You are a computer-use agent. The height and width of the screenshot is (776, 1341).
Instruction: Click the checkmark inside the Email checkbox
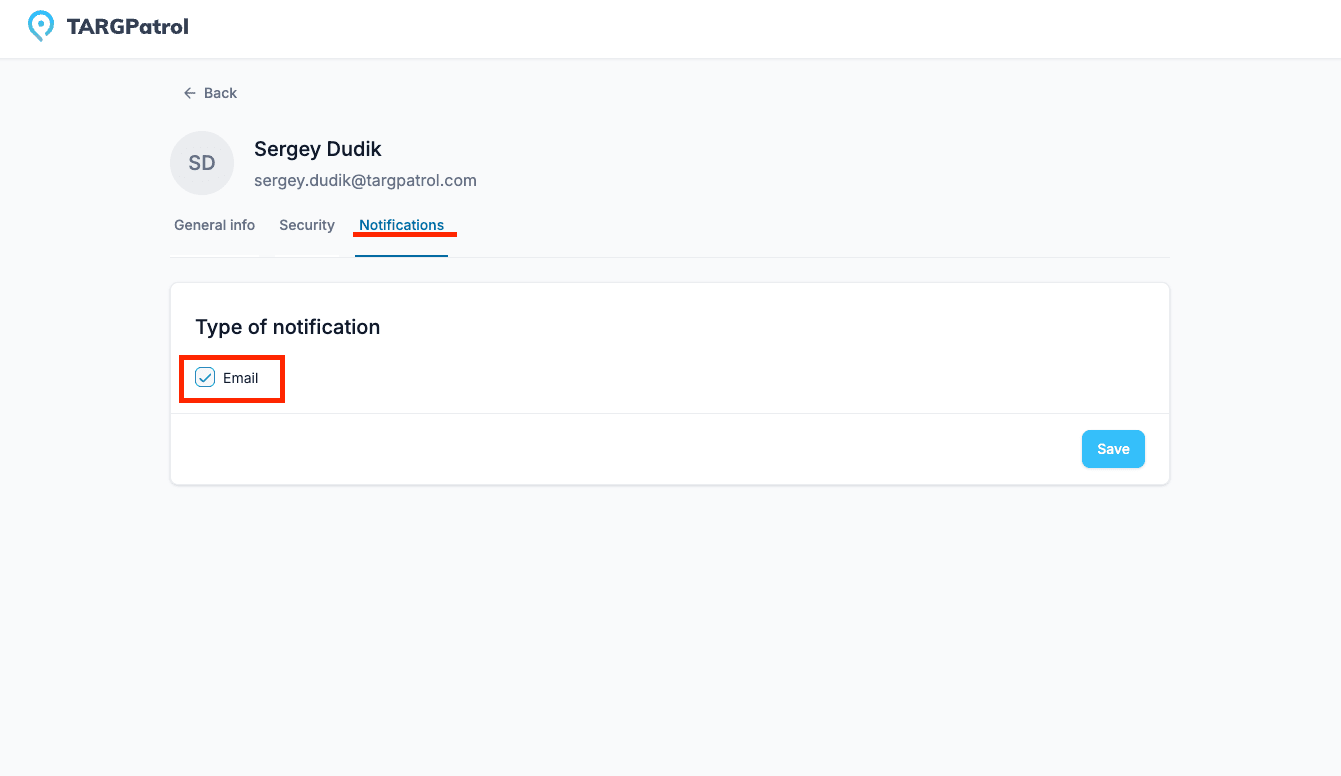(x=205, y=377)
